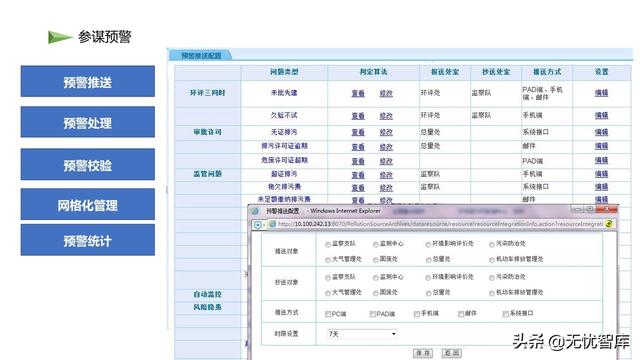Enable the 手机端 push method checkbox
The image size is (640, 360).
click(x=417, y=314)
